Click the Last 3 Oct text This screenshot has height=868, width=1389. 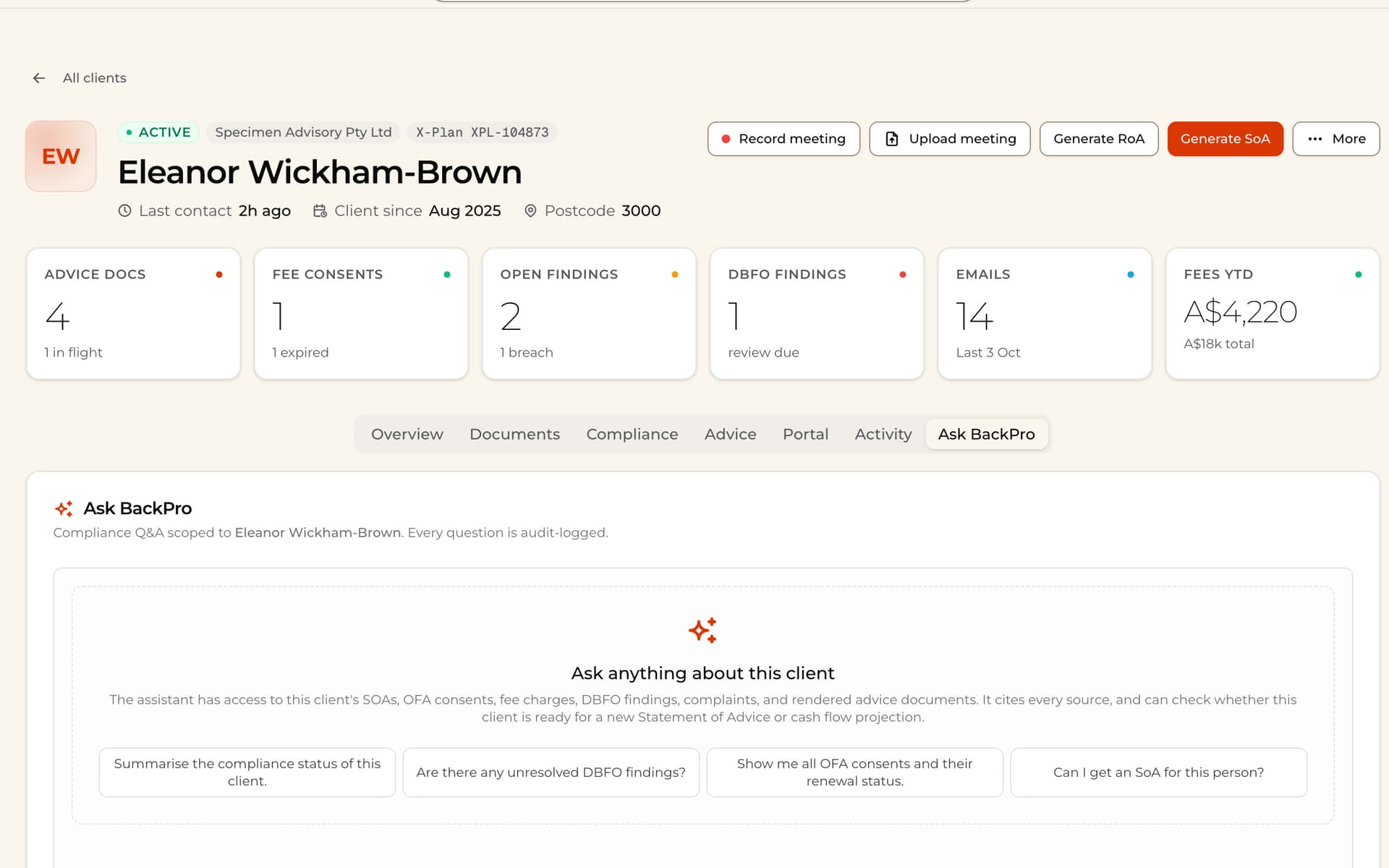click(x=988, y=352)
